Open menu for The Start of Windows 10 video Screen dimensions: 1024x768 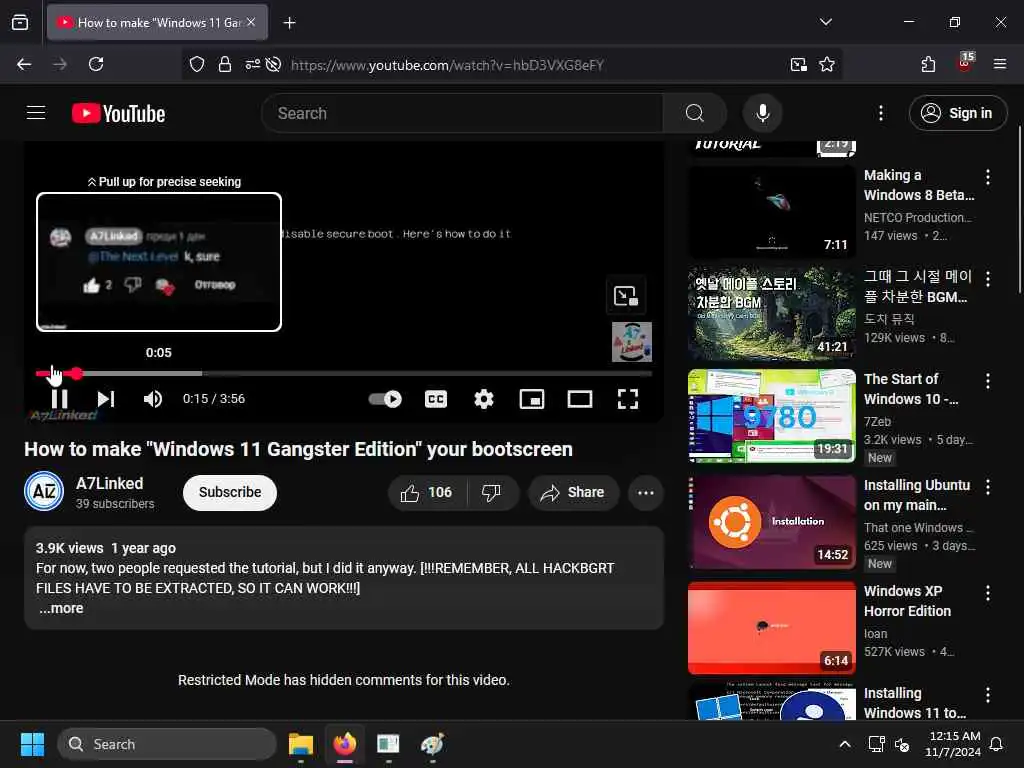point(987,381)
